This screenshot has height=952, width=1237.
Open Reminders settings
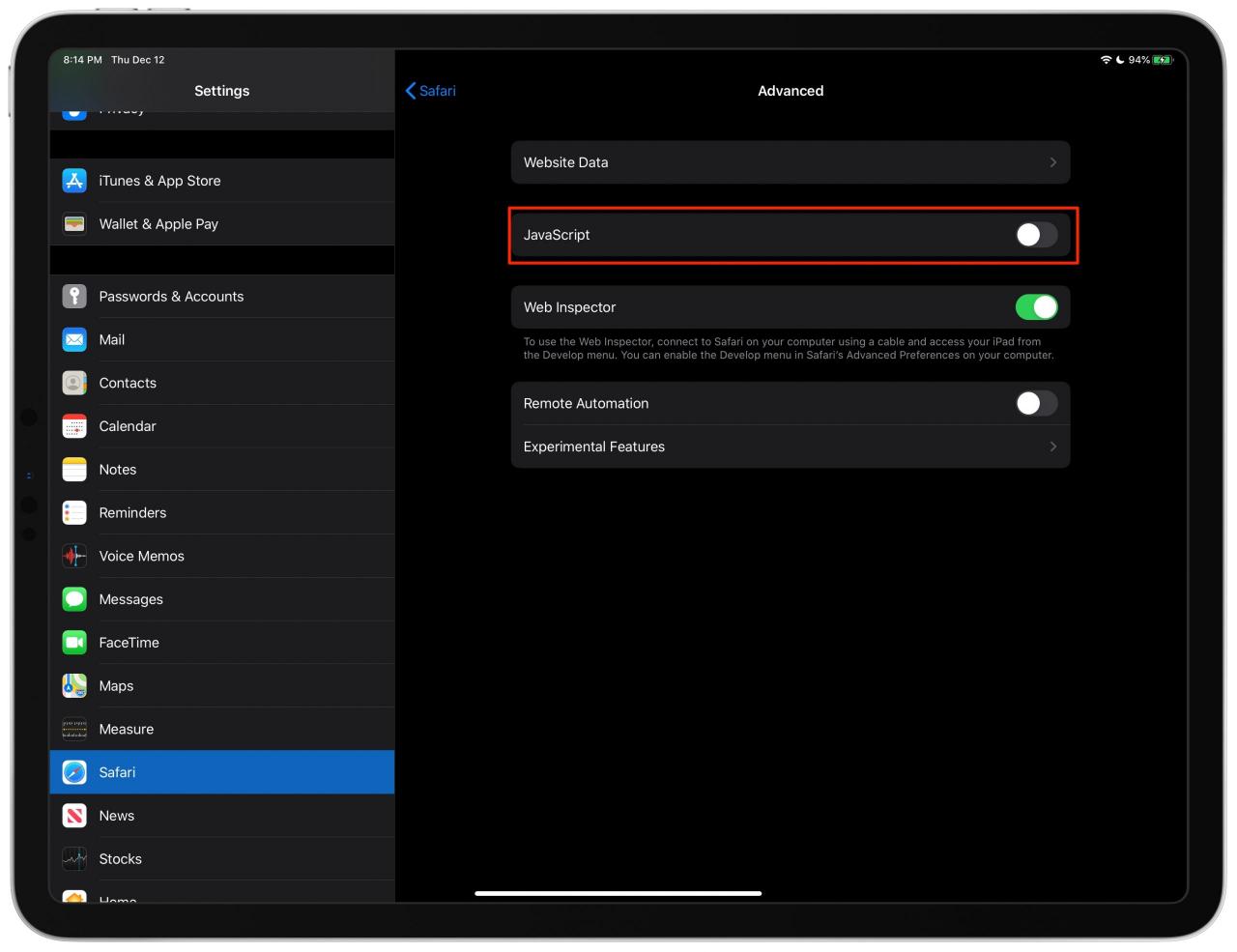pos(222,513)
